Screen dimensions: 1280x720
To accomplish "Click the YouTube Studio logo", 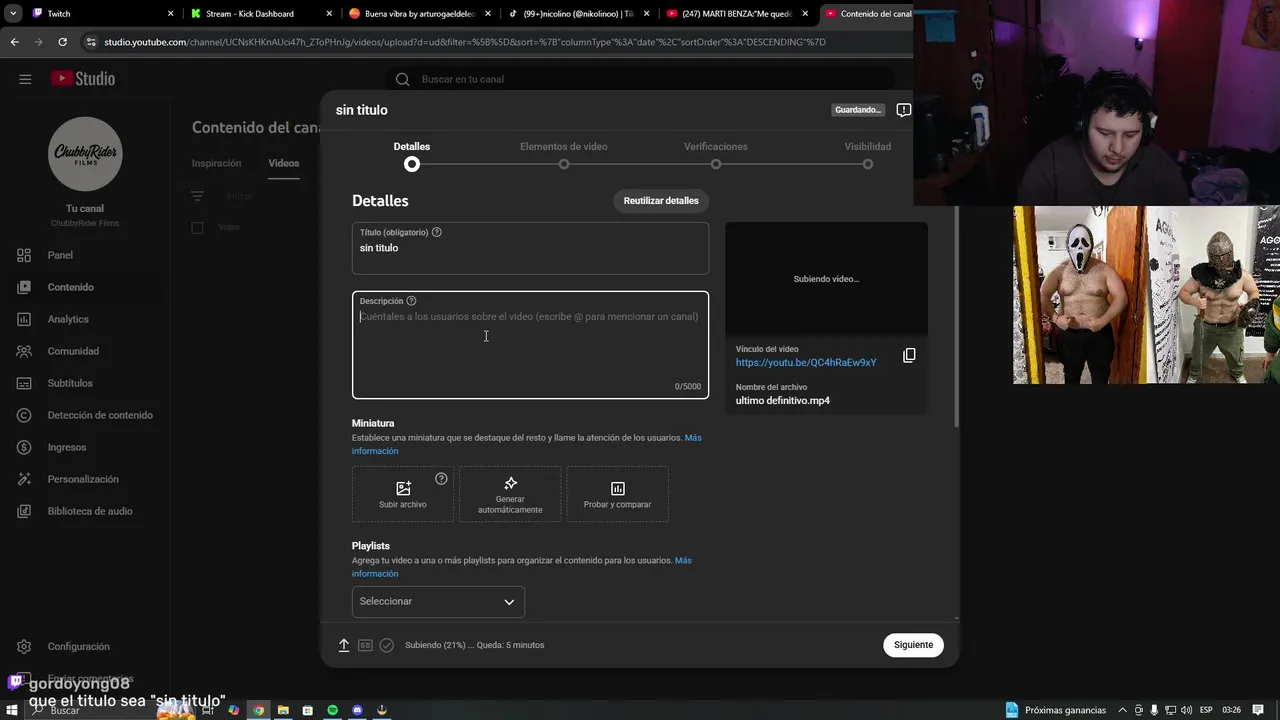I will coord(83,79).
